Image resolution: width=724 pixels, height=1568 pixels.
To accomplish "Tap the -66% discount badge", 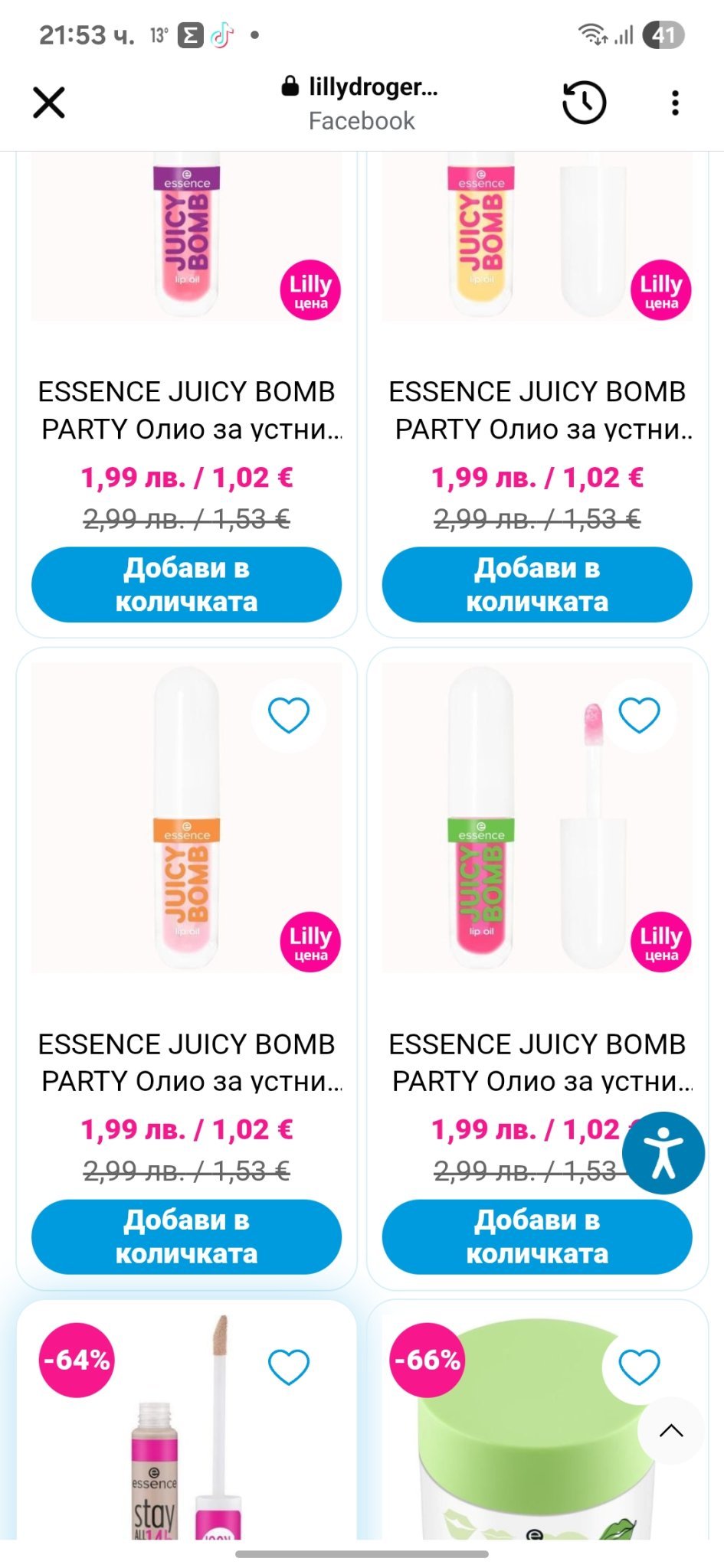I will point(427,1360).
